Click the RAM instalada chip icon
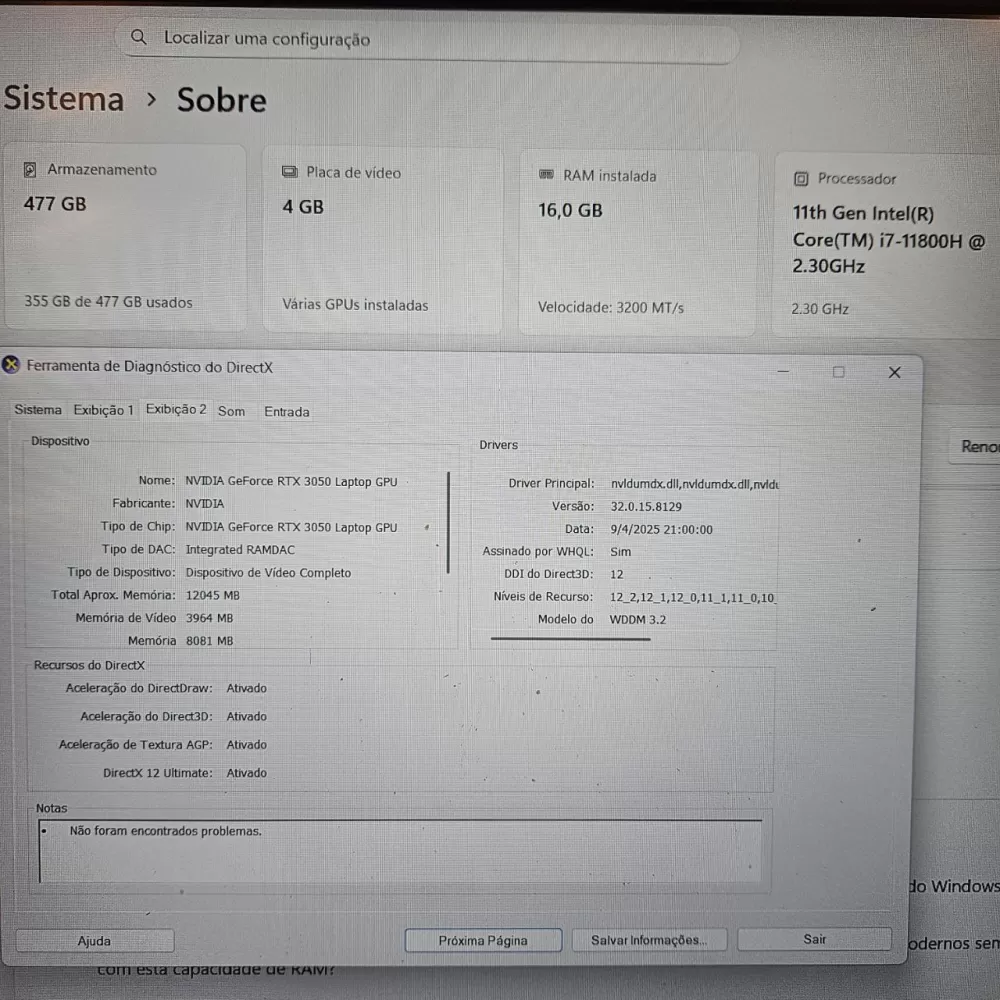1000x1000 pixels. (546, 175)
